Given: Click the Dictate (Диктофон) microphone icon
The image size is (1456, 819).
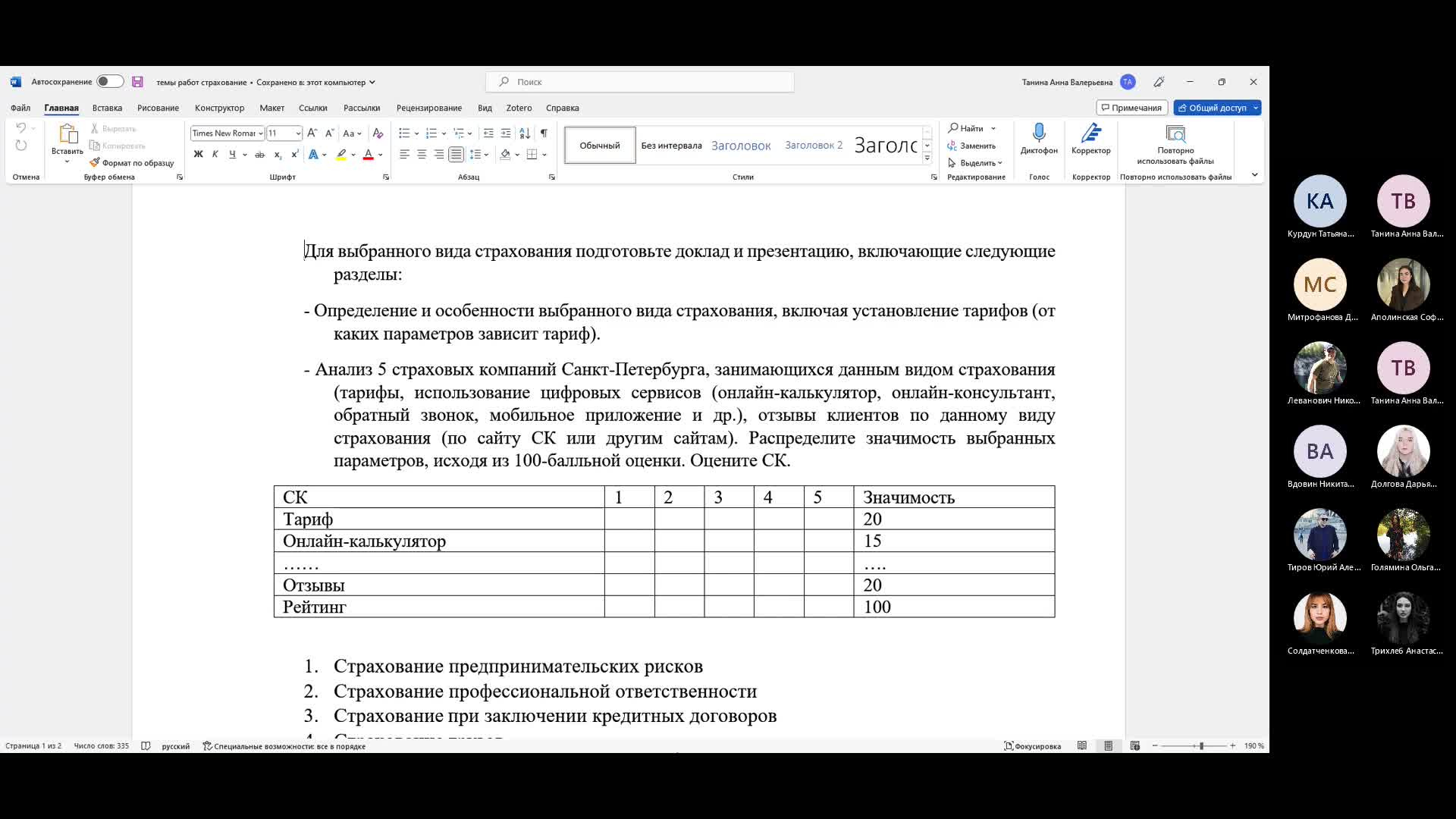Looking at the screenshot, I should 1039,133.
